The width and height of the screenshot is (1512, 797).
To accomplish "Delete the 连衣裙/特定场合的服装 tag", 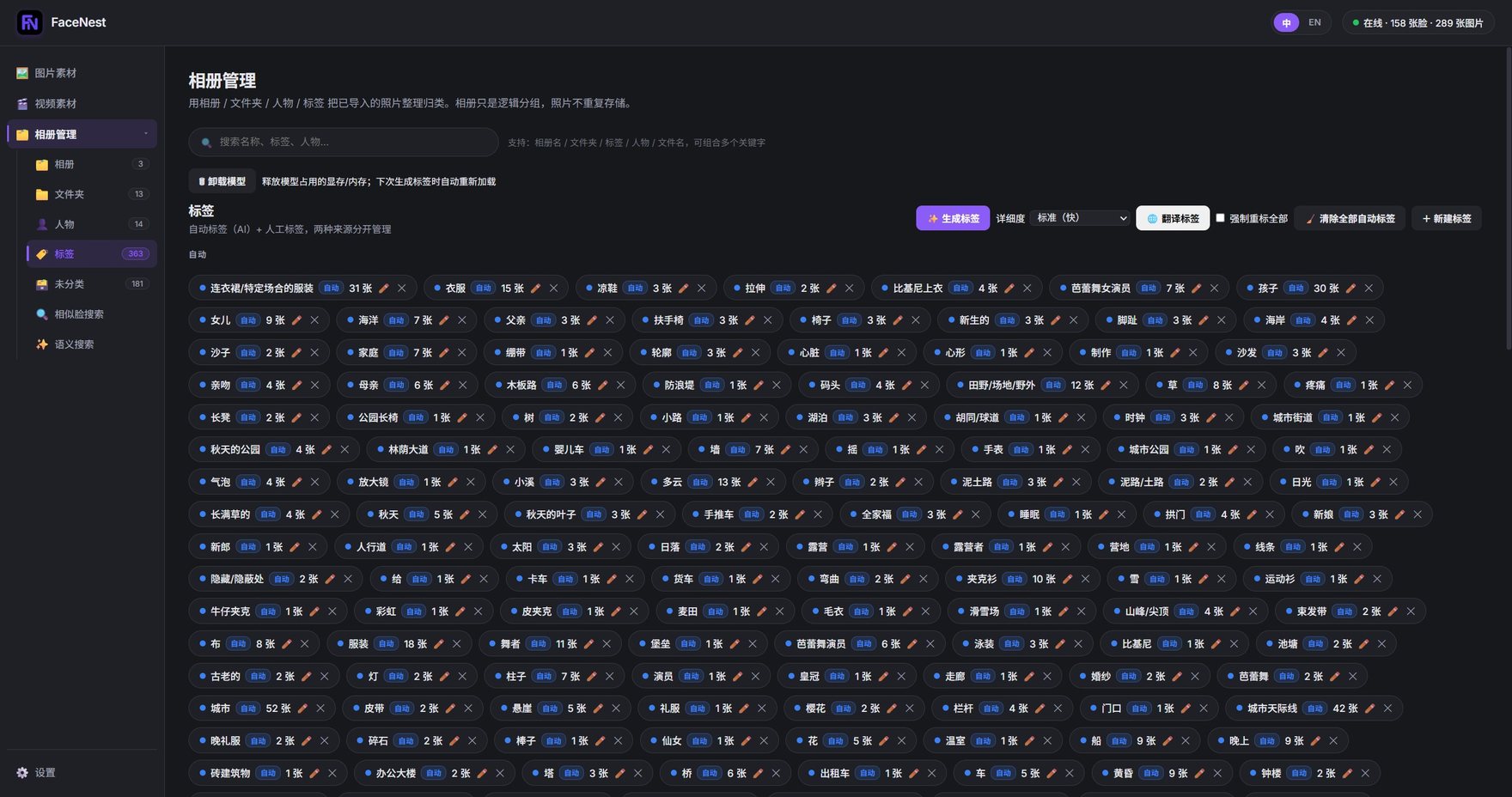I will [x=401, y=289].
